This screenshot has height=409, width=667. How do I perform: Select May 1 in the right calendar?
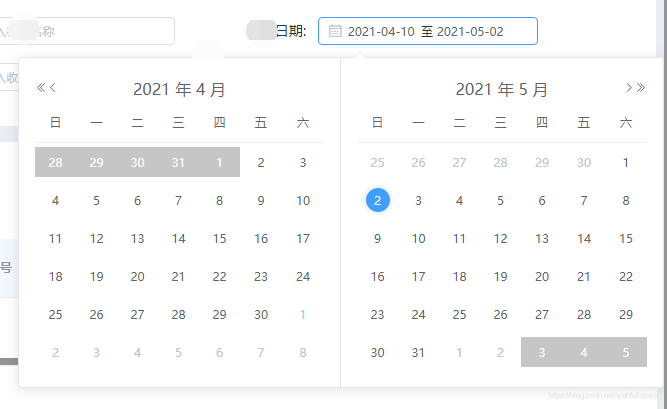pos(626,163)
